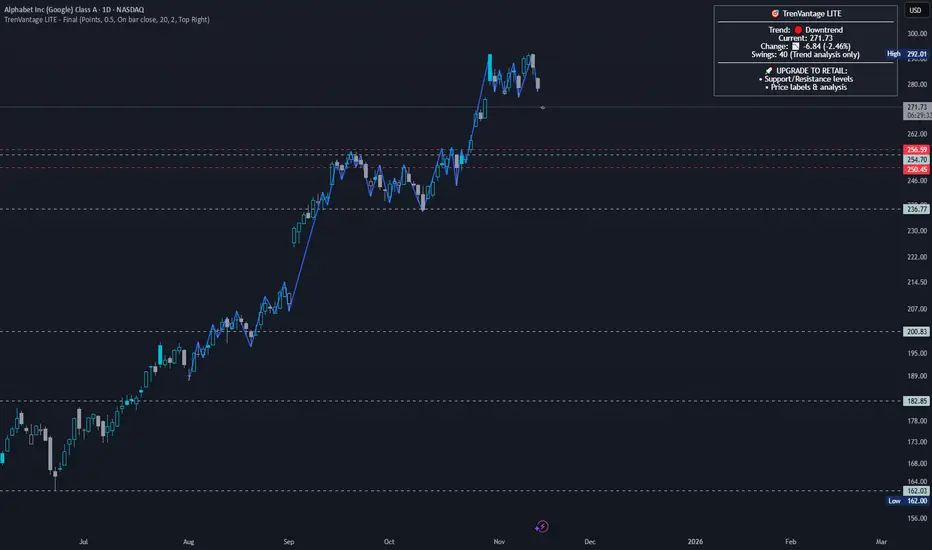Viewport: 932px width, 550px height.
Task: Click the 222.00 price axis tick
Action: pyautogui.click(x=917, y=257)
